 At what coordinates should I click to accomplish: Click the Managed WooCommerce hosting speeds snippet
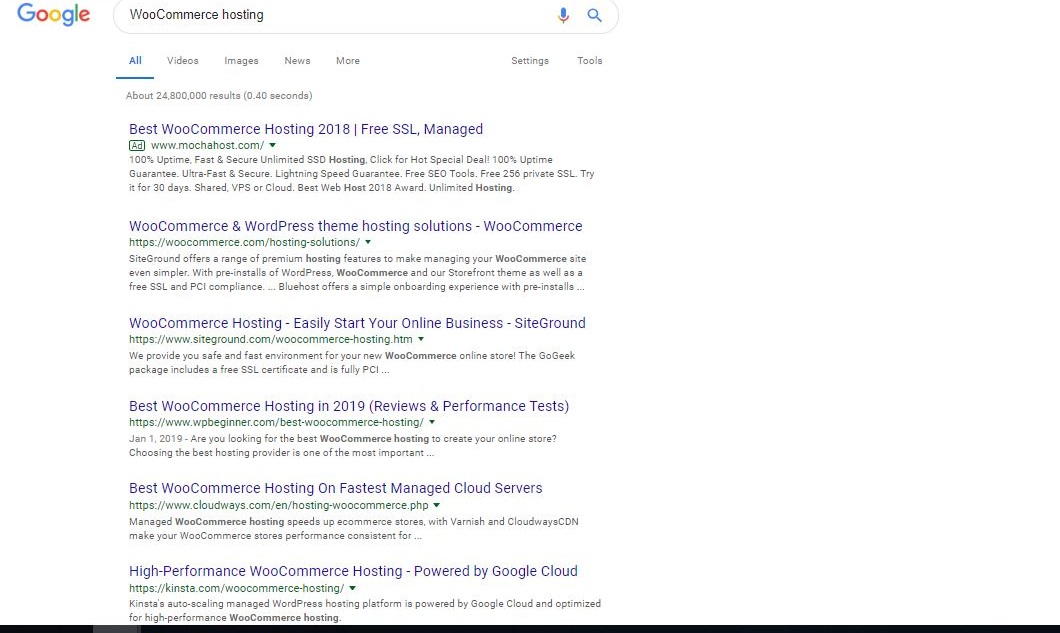pyautogui.click(x=354, y=529)
